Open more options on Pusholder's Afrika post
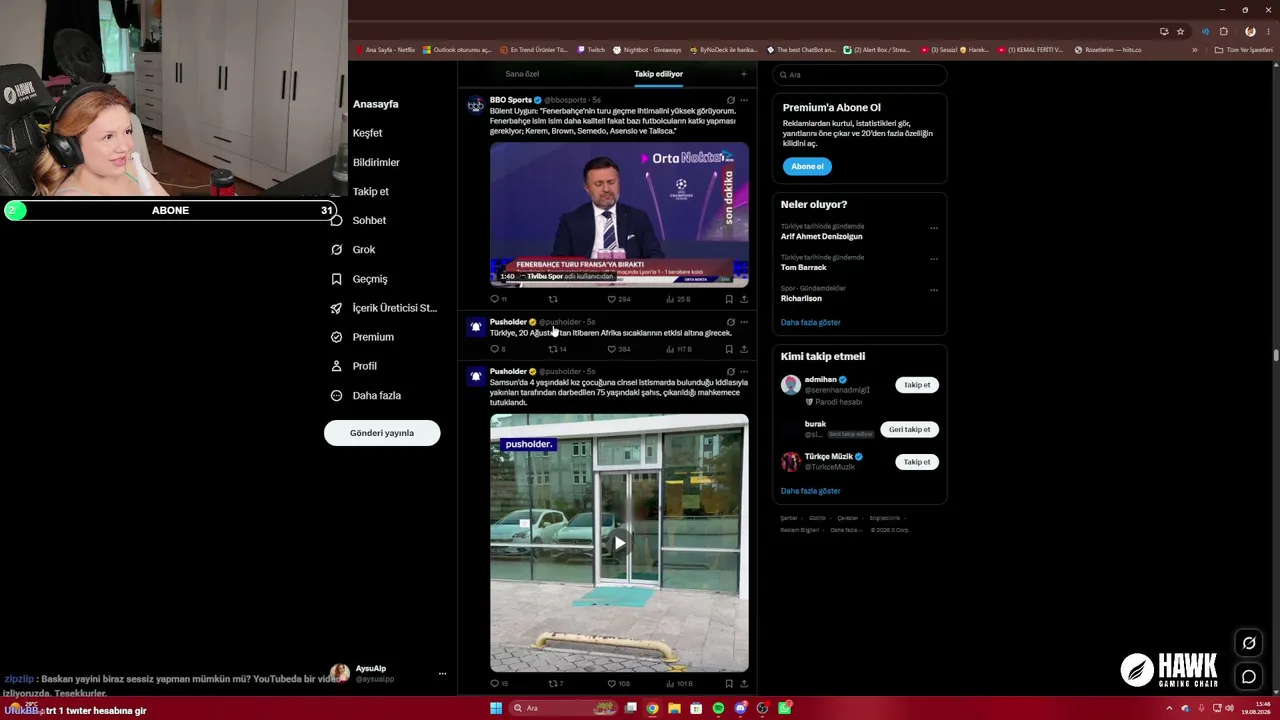 pyautogui.click(x=744, y=322)
